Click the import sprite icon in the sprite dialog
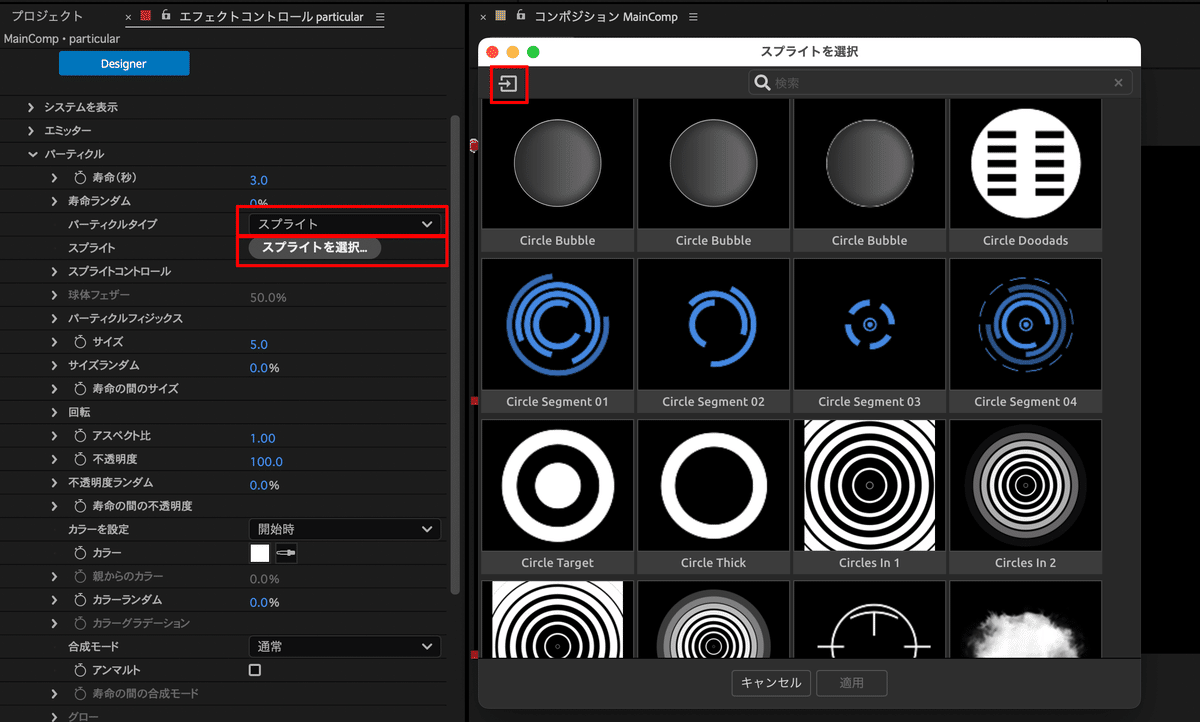The height and width of the screenshot is (722, 1200). tap(508, 85)
